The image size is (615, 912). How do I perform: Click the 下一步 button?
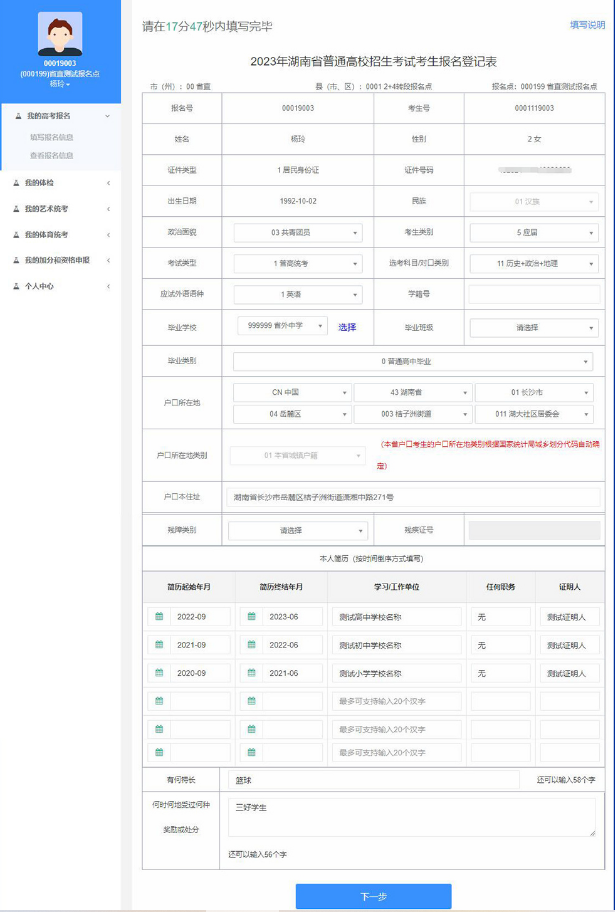pos(373,896)
